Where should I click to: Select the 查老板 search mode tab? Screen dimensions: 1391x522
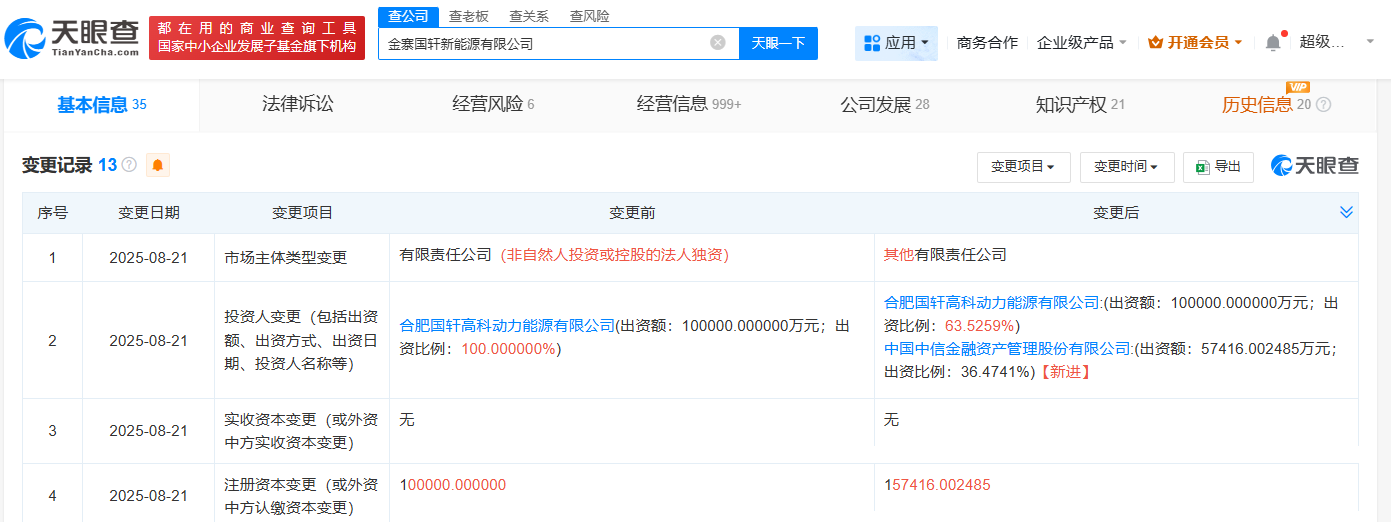pos(469,16)
